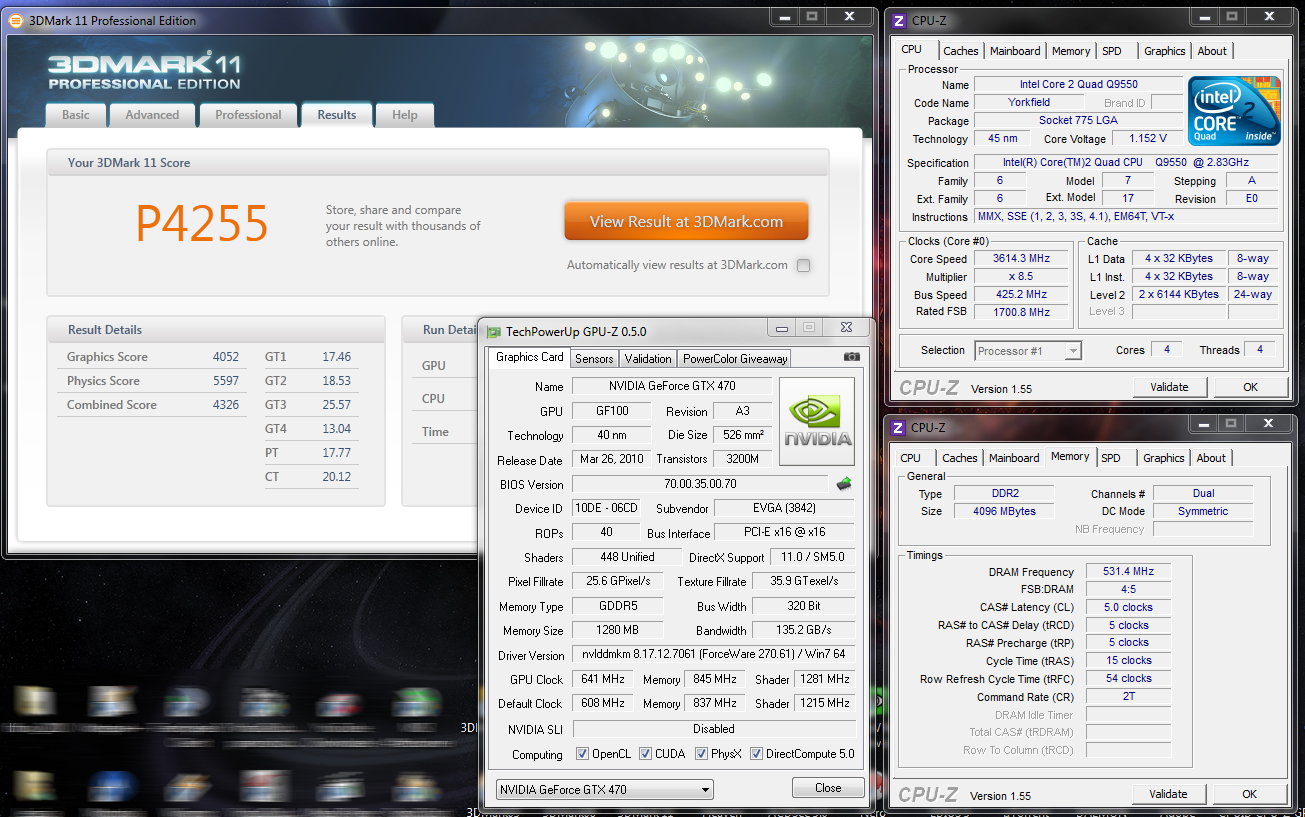Click the Level 2 cache 2 x 6144 KBytes
The image size is (1305, 817).
click(1179, 294)
